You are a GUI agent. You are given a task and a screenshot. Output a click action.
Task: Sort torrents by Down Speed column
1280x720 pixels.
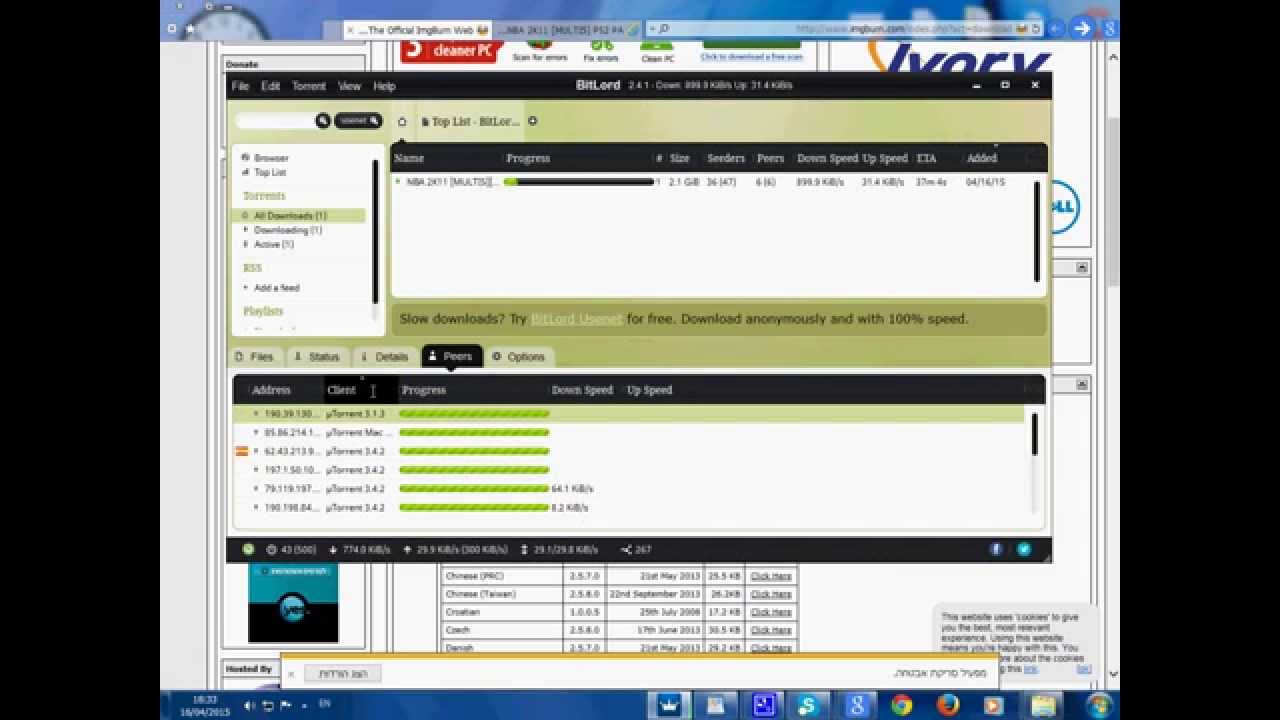[x=827, y=158]
